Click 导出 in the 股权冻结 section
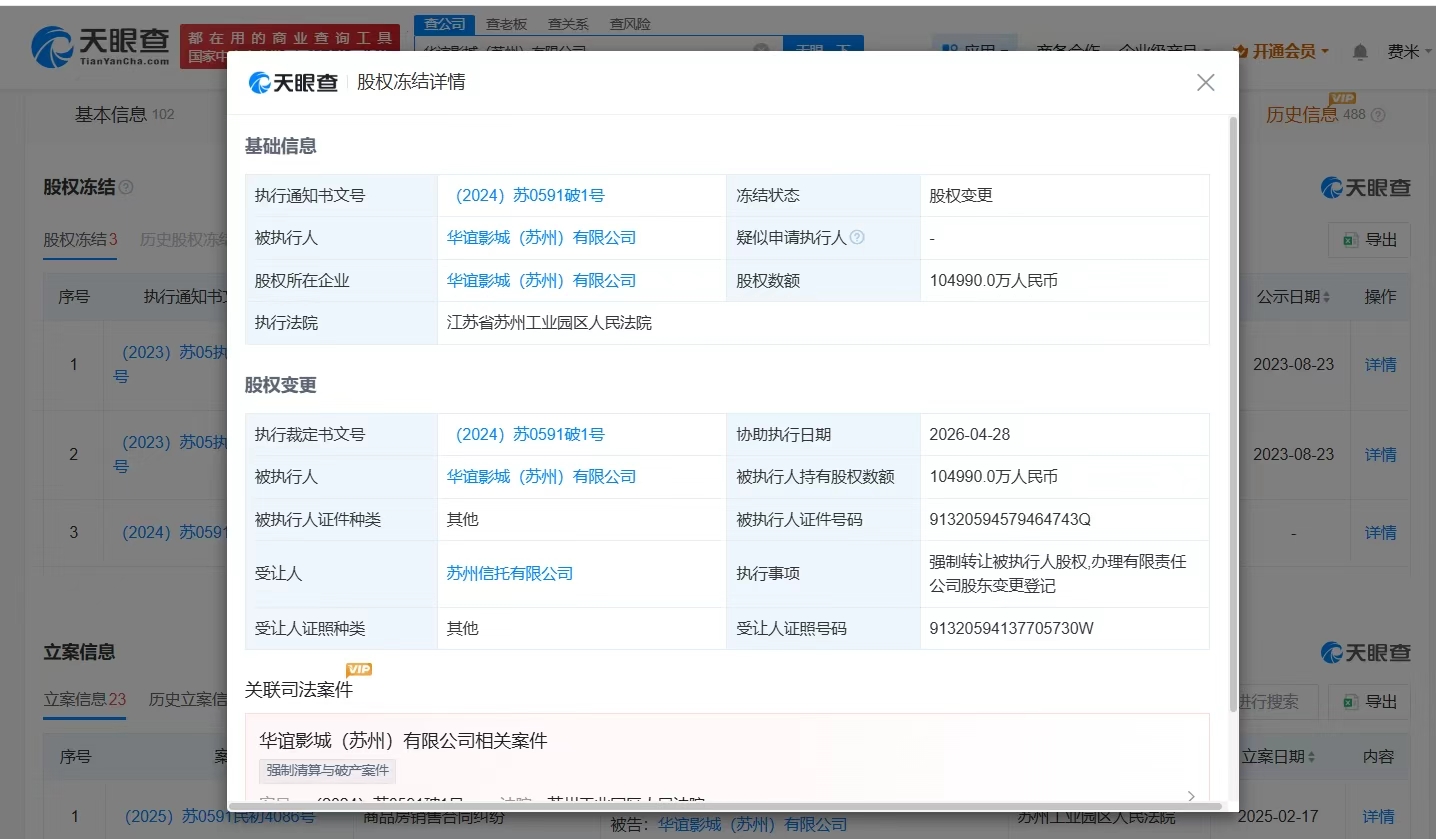1436x839 pixels. (x=1369, y=240)
